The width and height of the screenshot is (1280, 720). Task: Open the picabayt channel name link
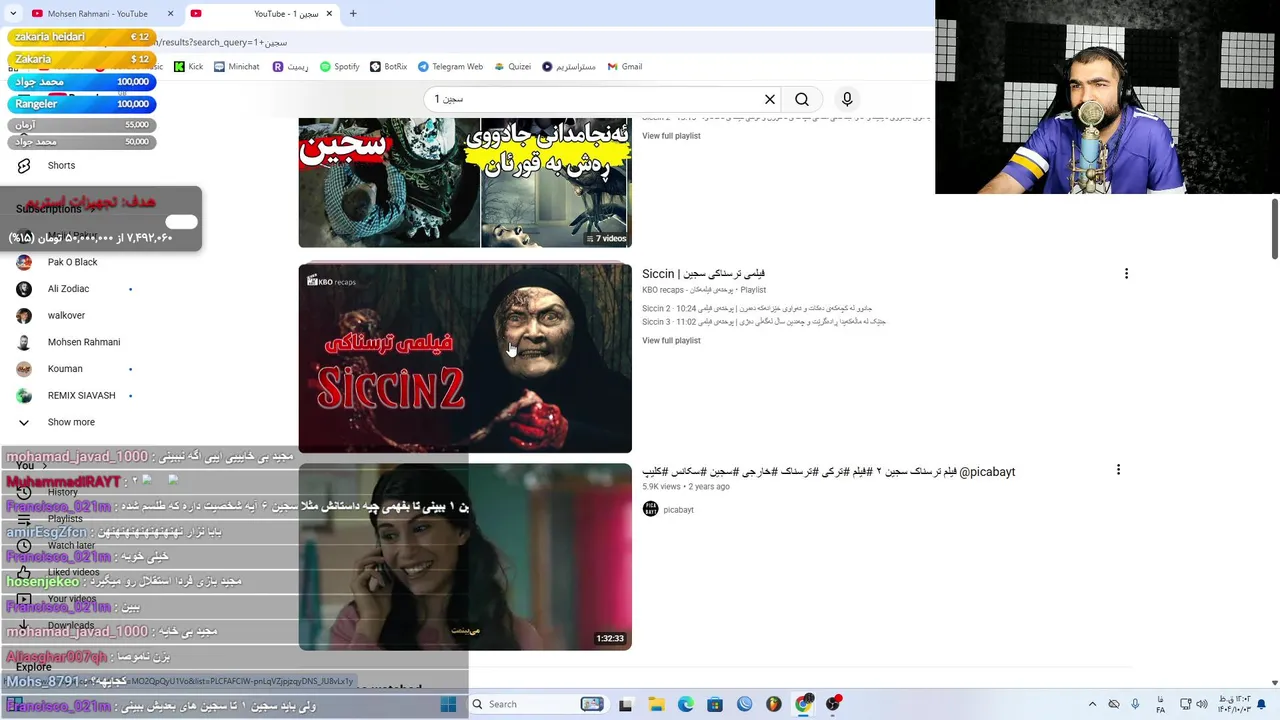tap(678, 510)
